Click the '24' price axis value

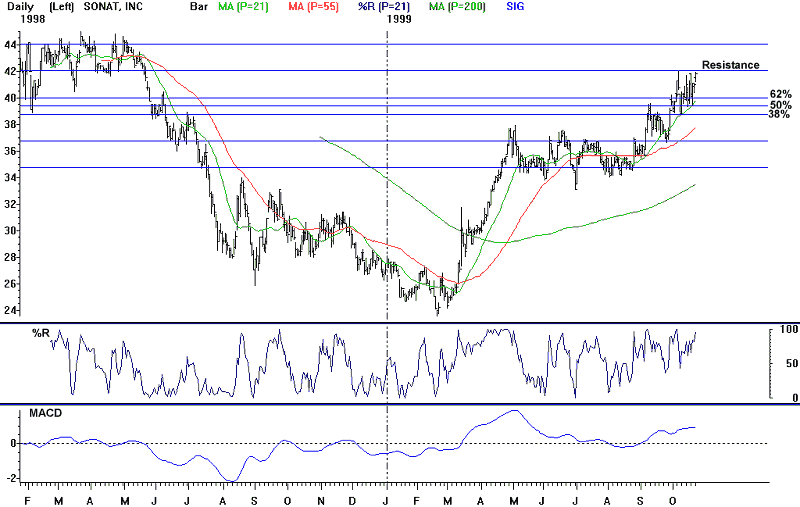pos(10,310)
